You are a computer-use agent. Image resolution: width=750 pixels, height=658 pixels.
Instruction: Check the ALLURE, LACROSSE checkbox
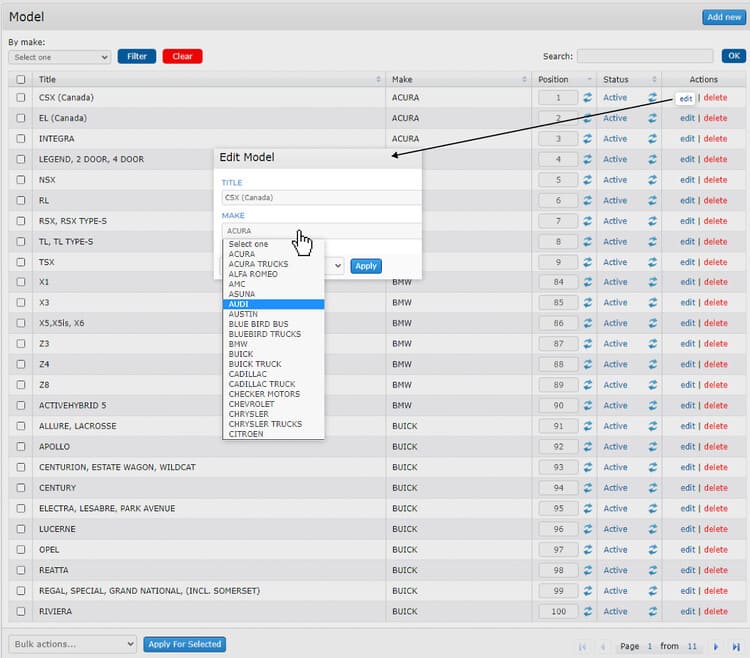click(x=21, y=426)
